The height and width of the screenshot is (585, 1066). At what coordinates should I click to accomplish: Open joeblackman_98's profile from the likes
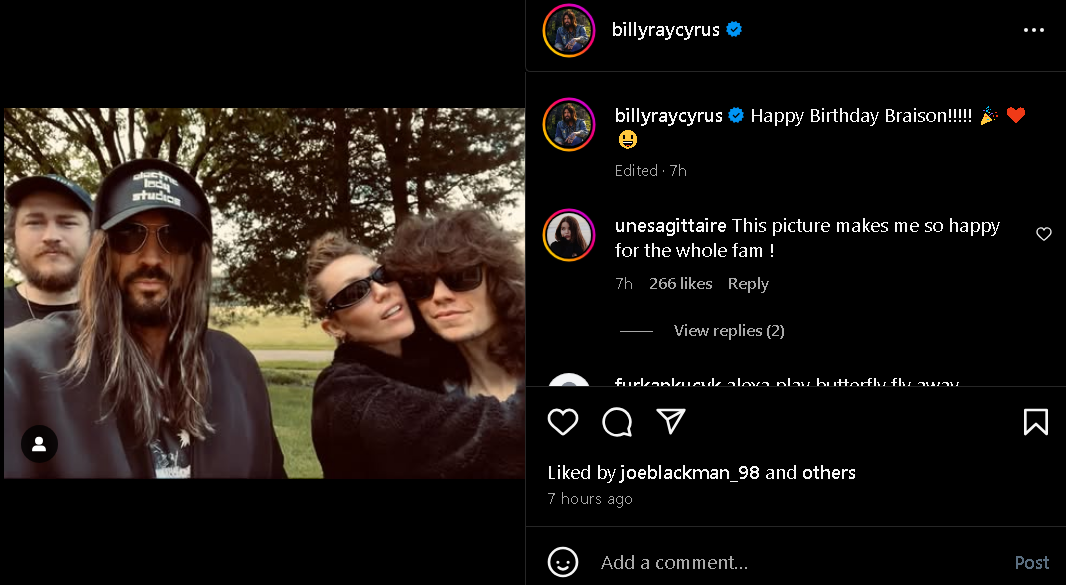click(x=690, y=473)
